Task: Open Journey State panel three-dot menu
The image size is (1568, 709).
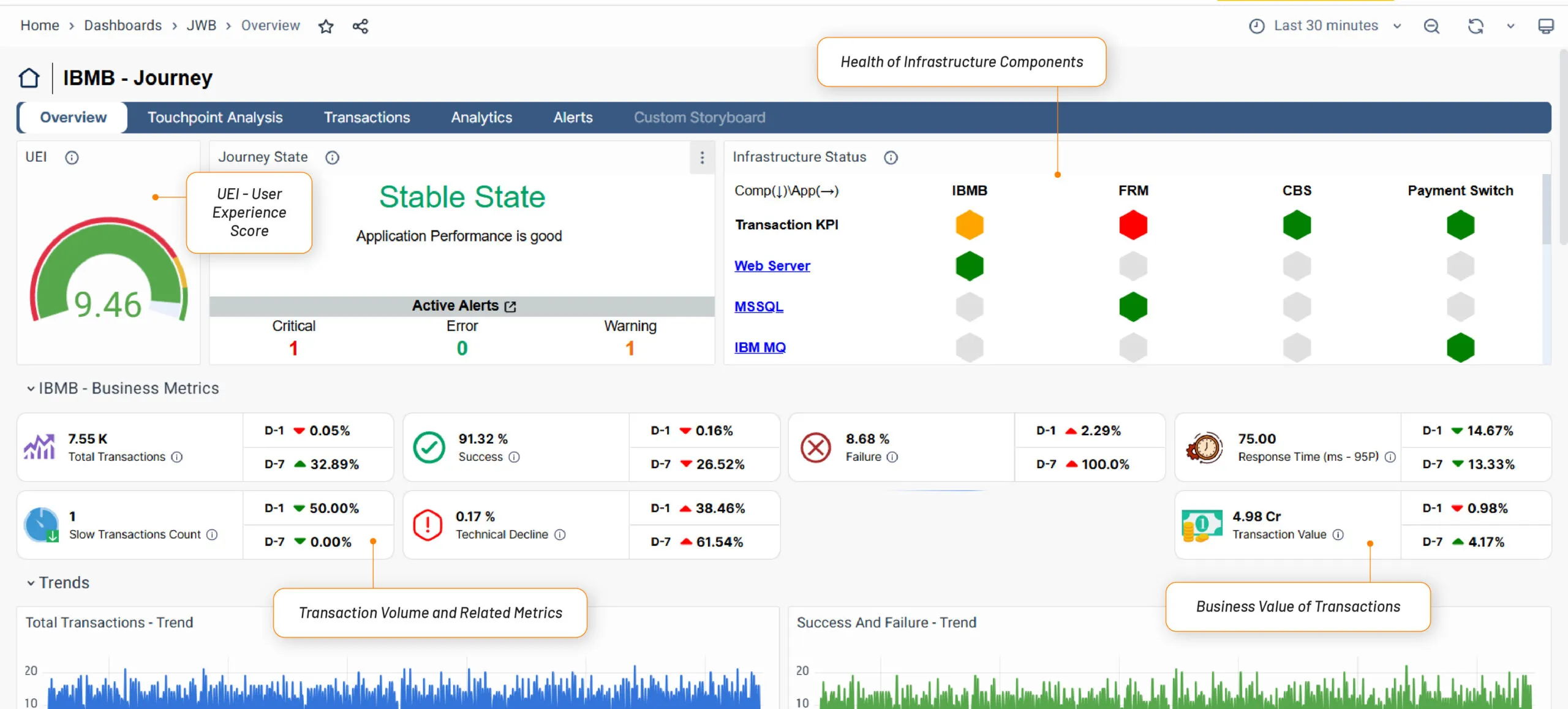Action: click(x=702, y=157)
